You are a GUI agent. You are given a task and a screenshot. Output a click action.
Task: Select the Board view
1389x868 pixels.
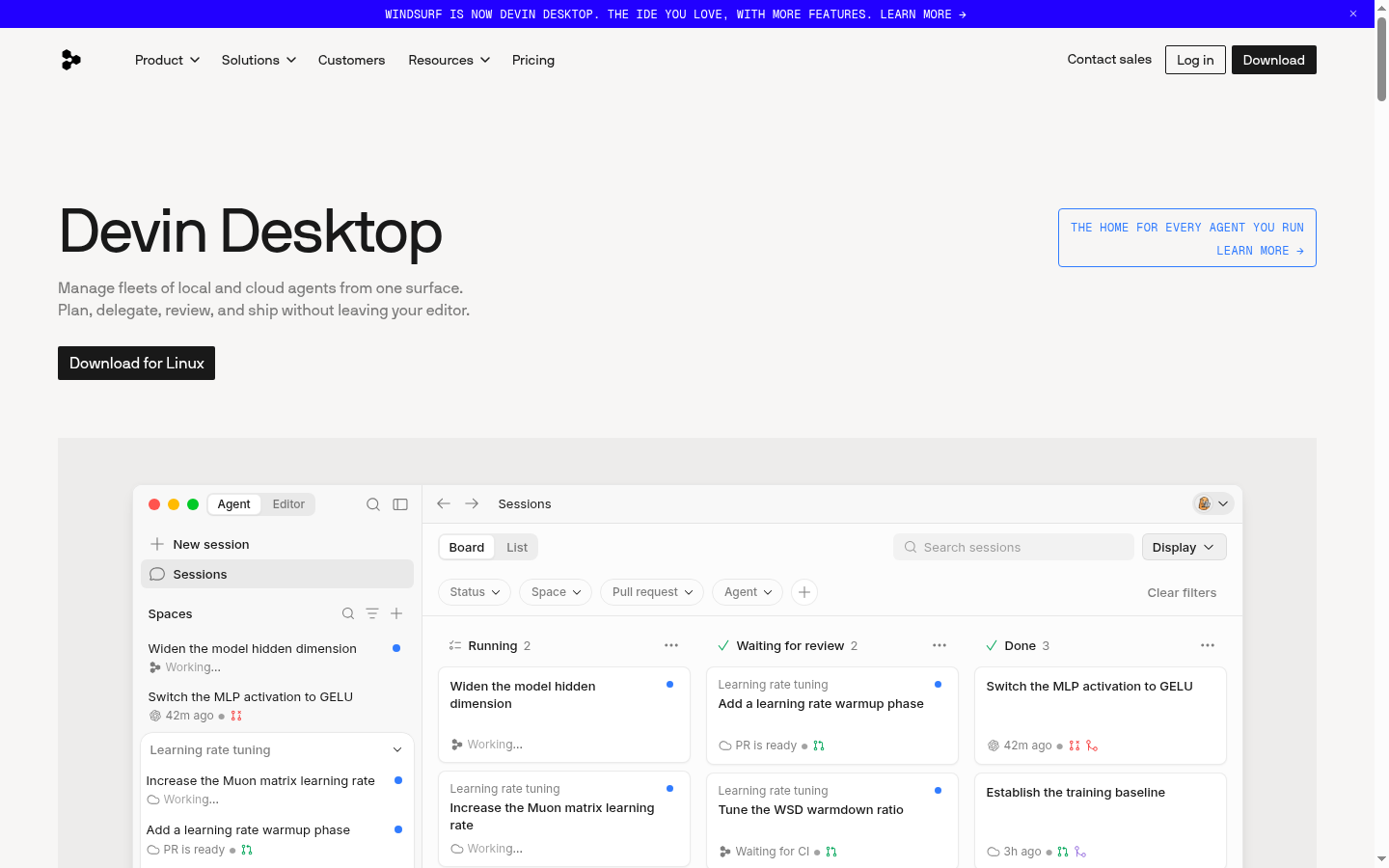point(467,547)
